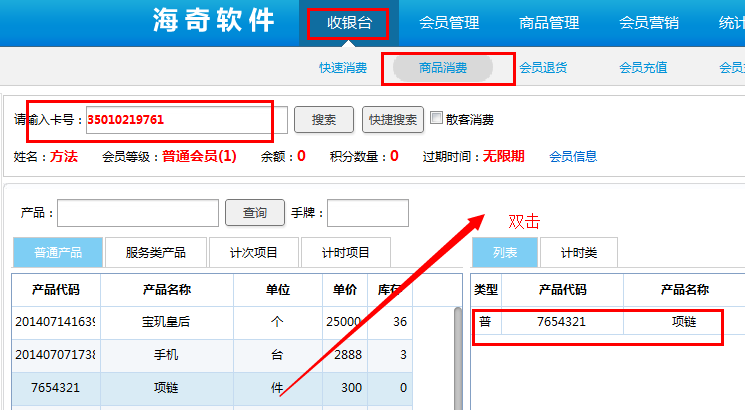Select the 商品消费 sub-tab

pos(443,68)
